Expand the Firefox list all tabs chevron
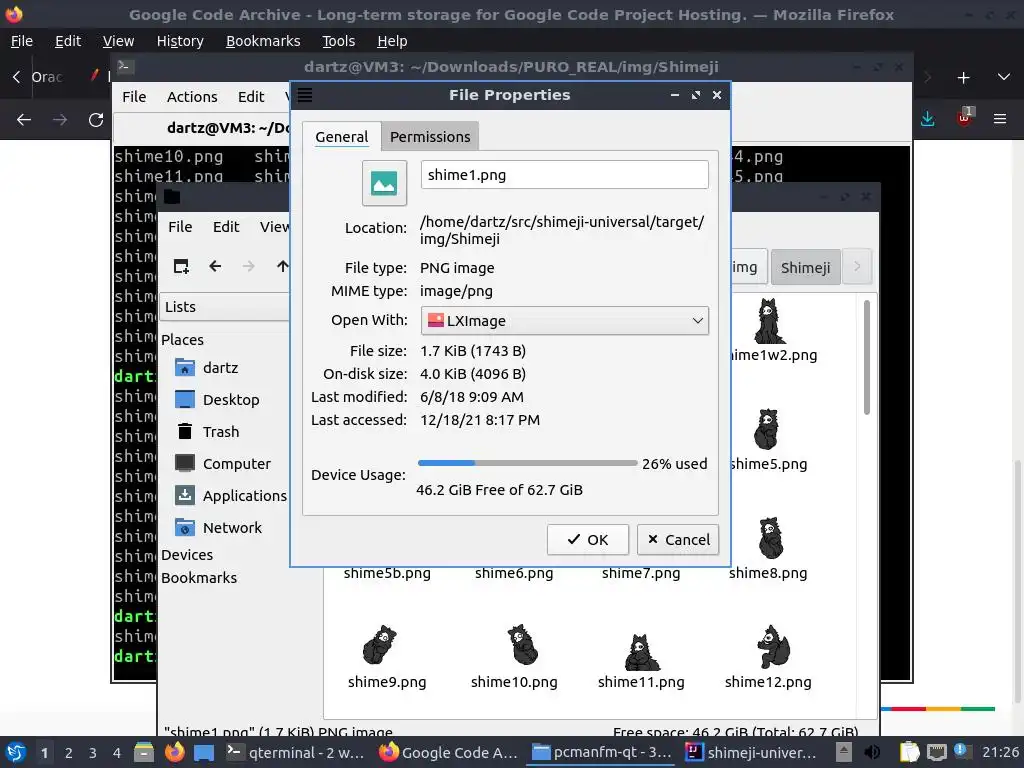 (1004, 77)
